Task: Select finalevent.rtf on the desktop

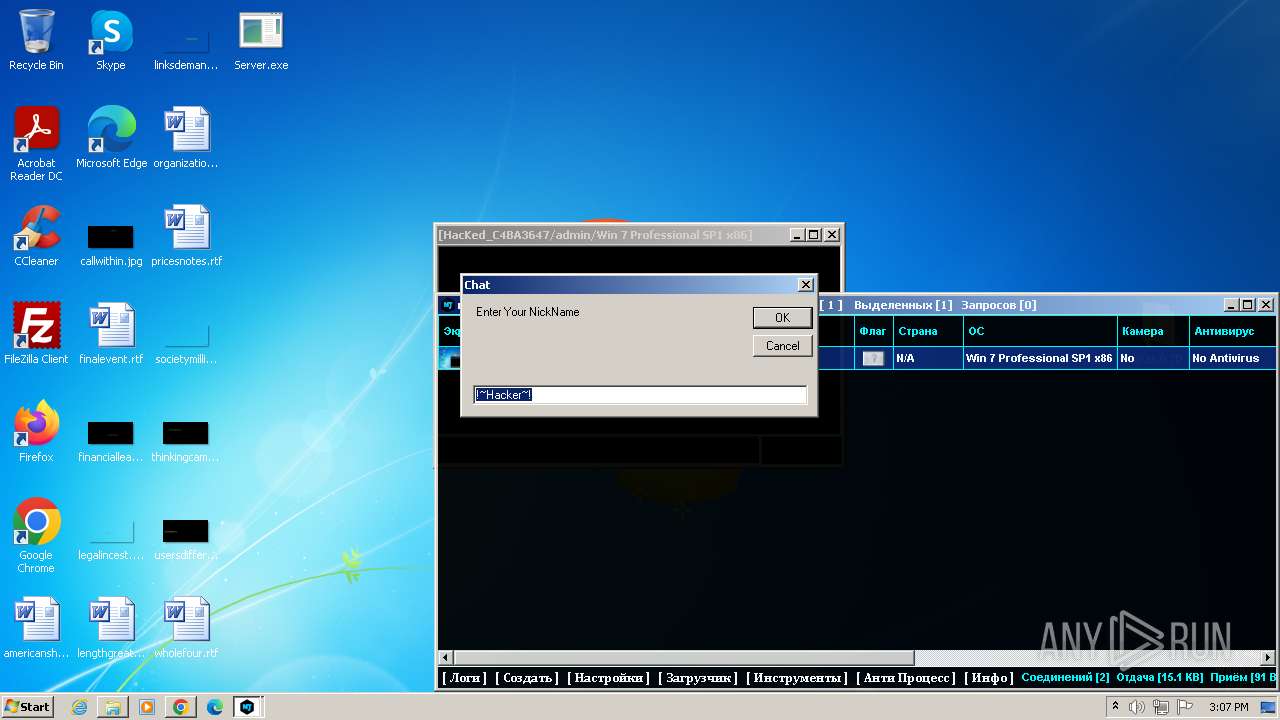Action: click(111, 334)
